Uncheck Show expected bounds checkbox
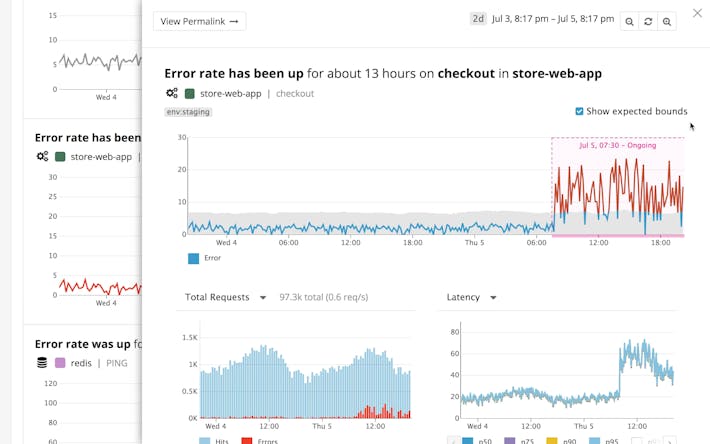The height and width of the screenshot is (444, 710). 579,111
